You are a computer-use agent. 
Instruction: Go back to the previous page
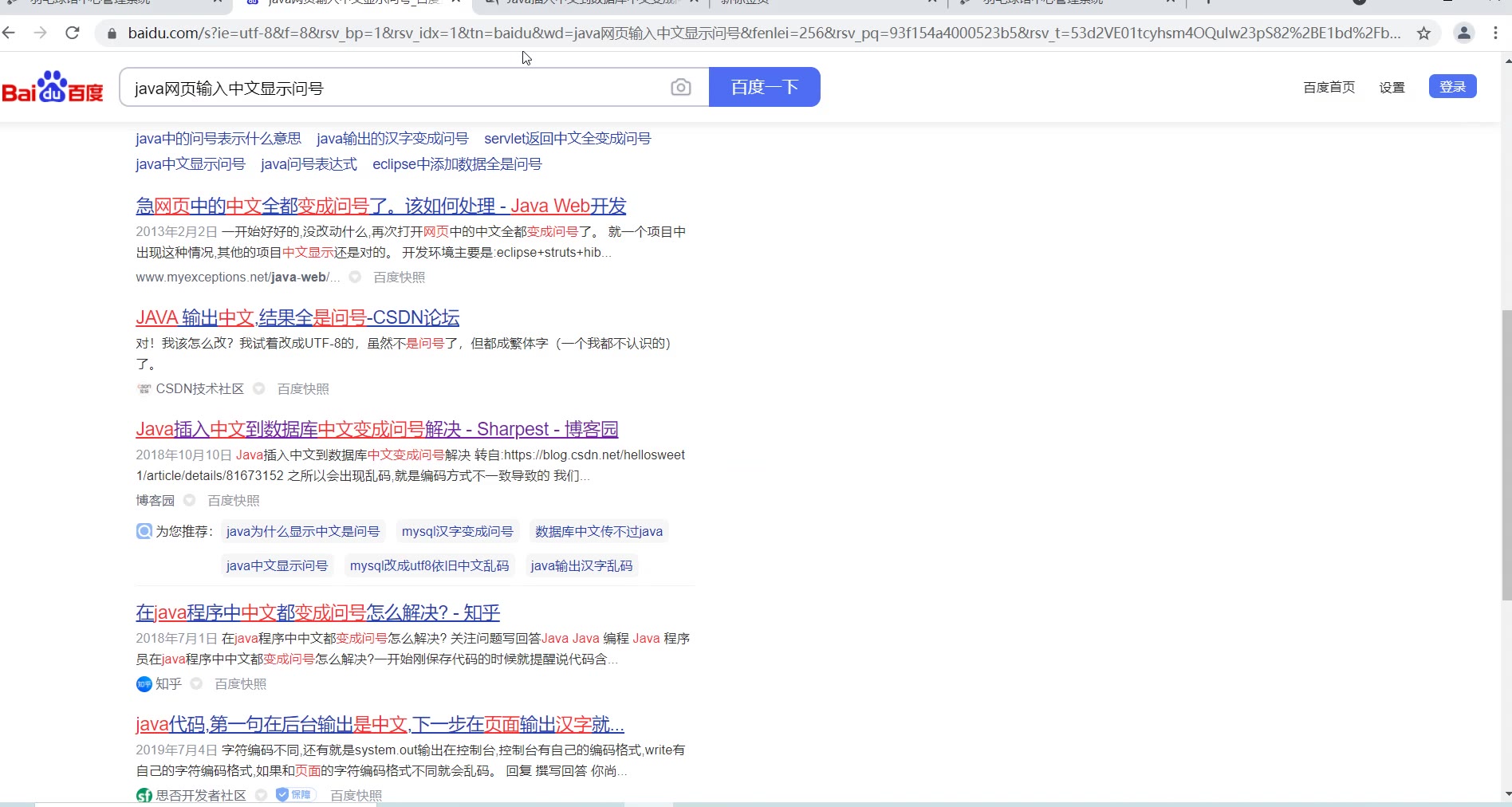click(10, 33)
